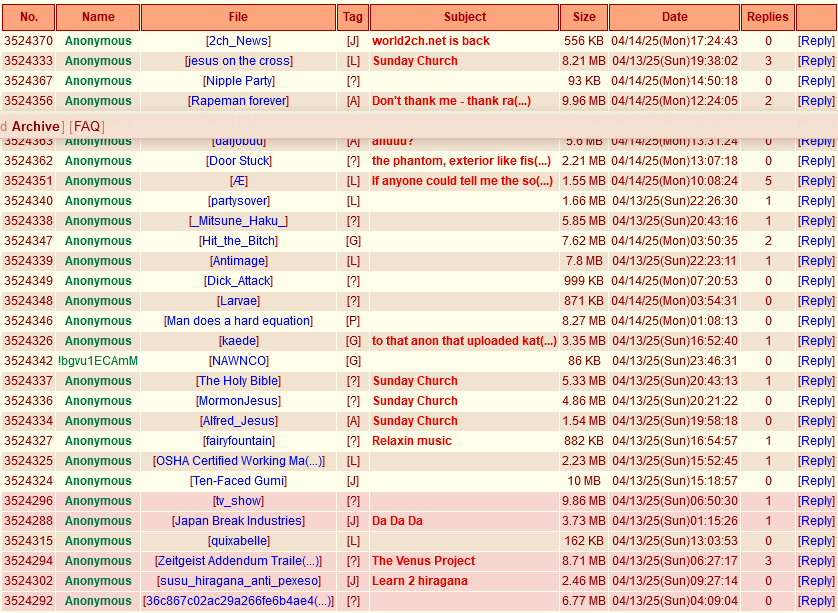
Task: Click the 10 MB size cell
Action: pos(584,481)
